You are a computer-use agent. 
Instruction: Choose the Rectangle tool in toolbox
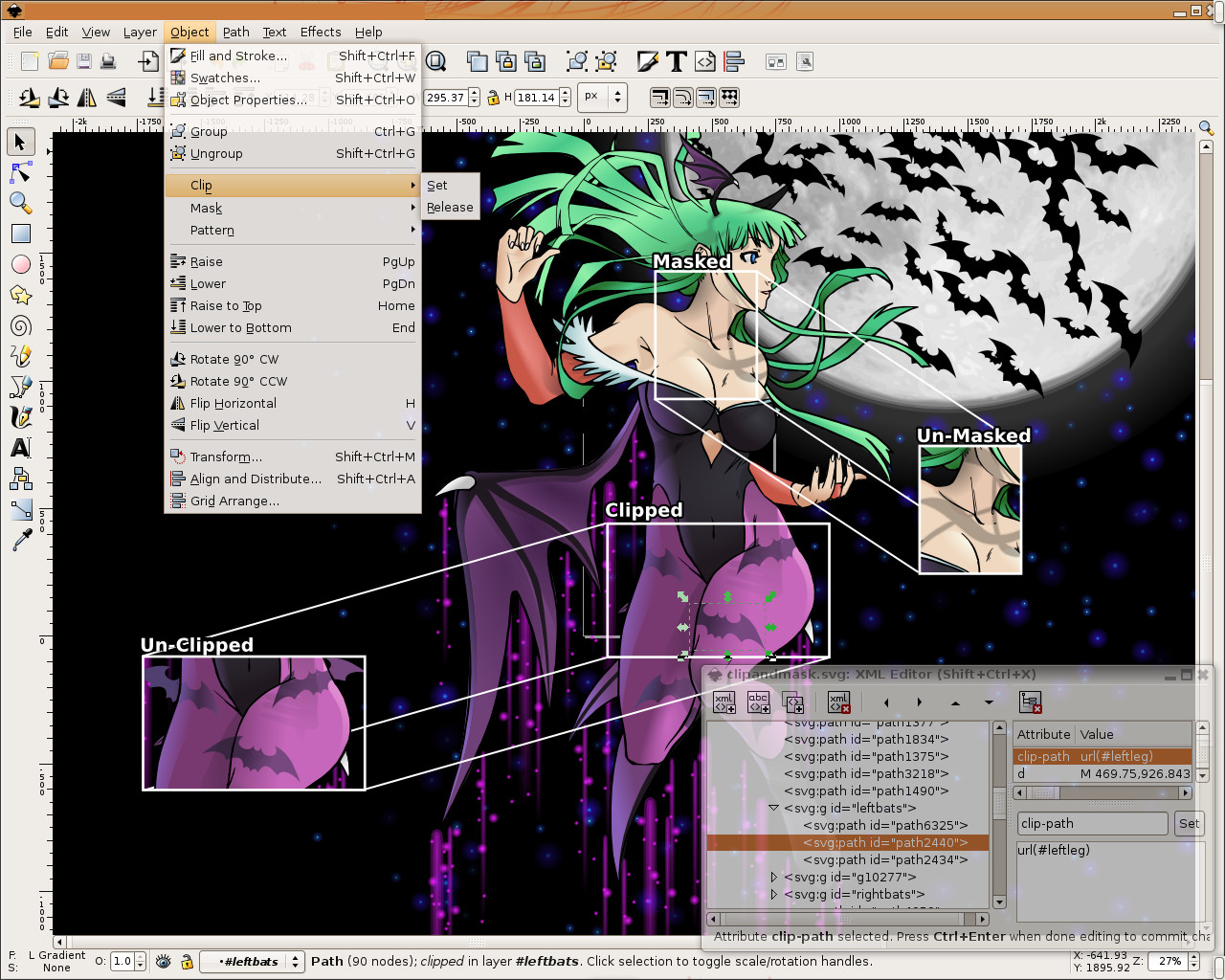click(x=20, y=234)
